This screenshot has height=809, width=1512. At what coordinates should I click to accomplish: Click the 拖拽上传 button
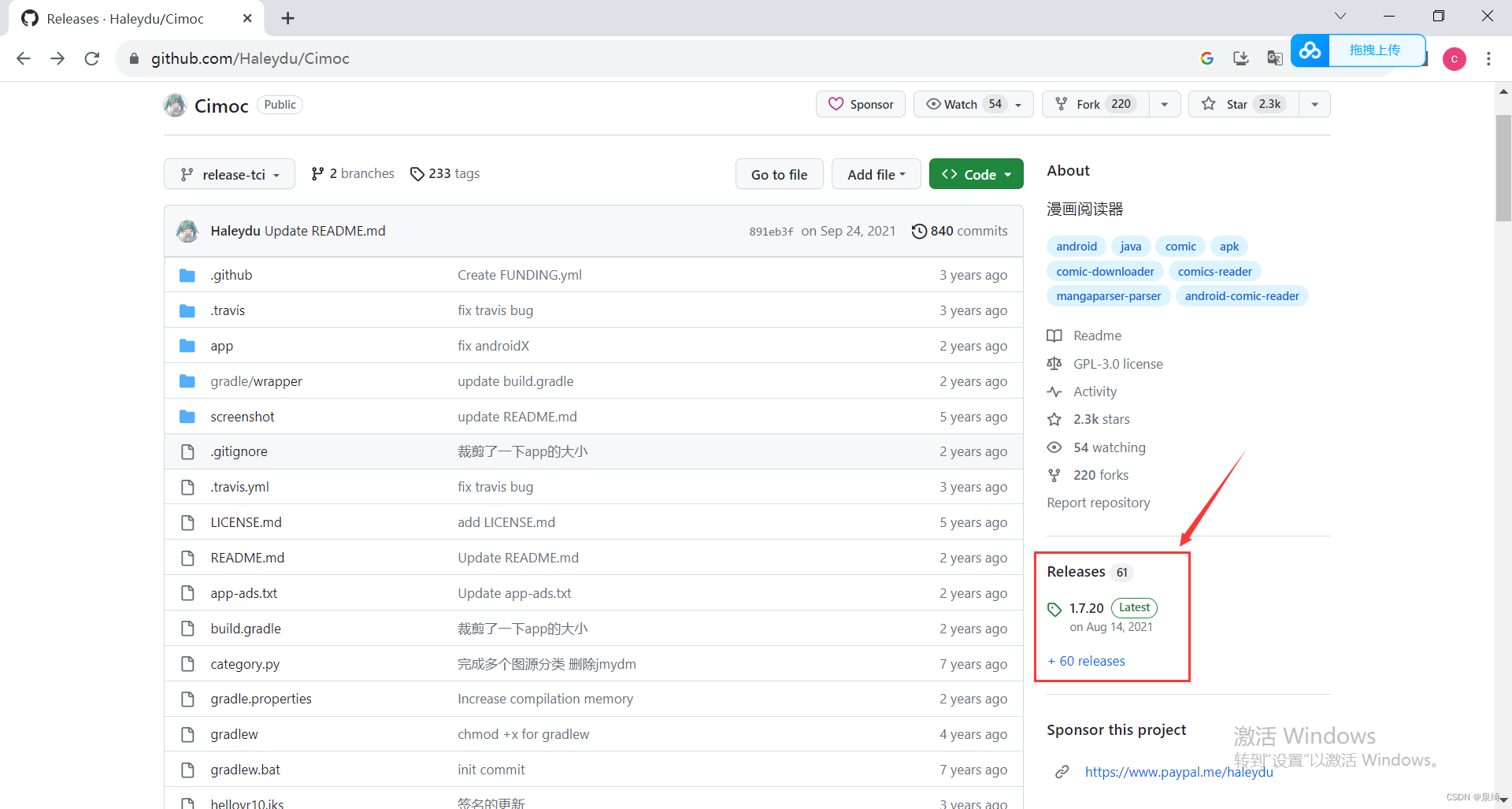coord(1376,50)
